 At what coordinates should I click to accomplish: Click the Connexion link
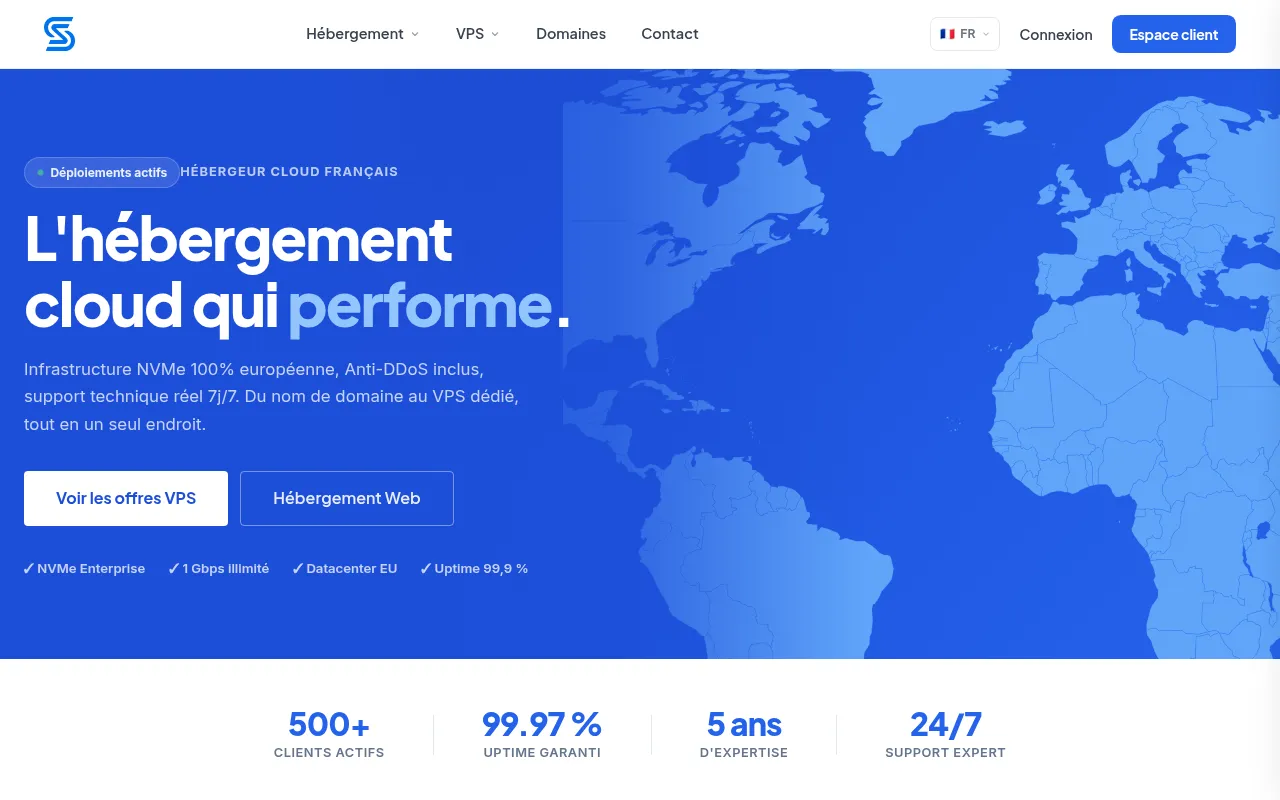click(x=1056, y=34)
